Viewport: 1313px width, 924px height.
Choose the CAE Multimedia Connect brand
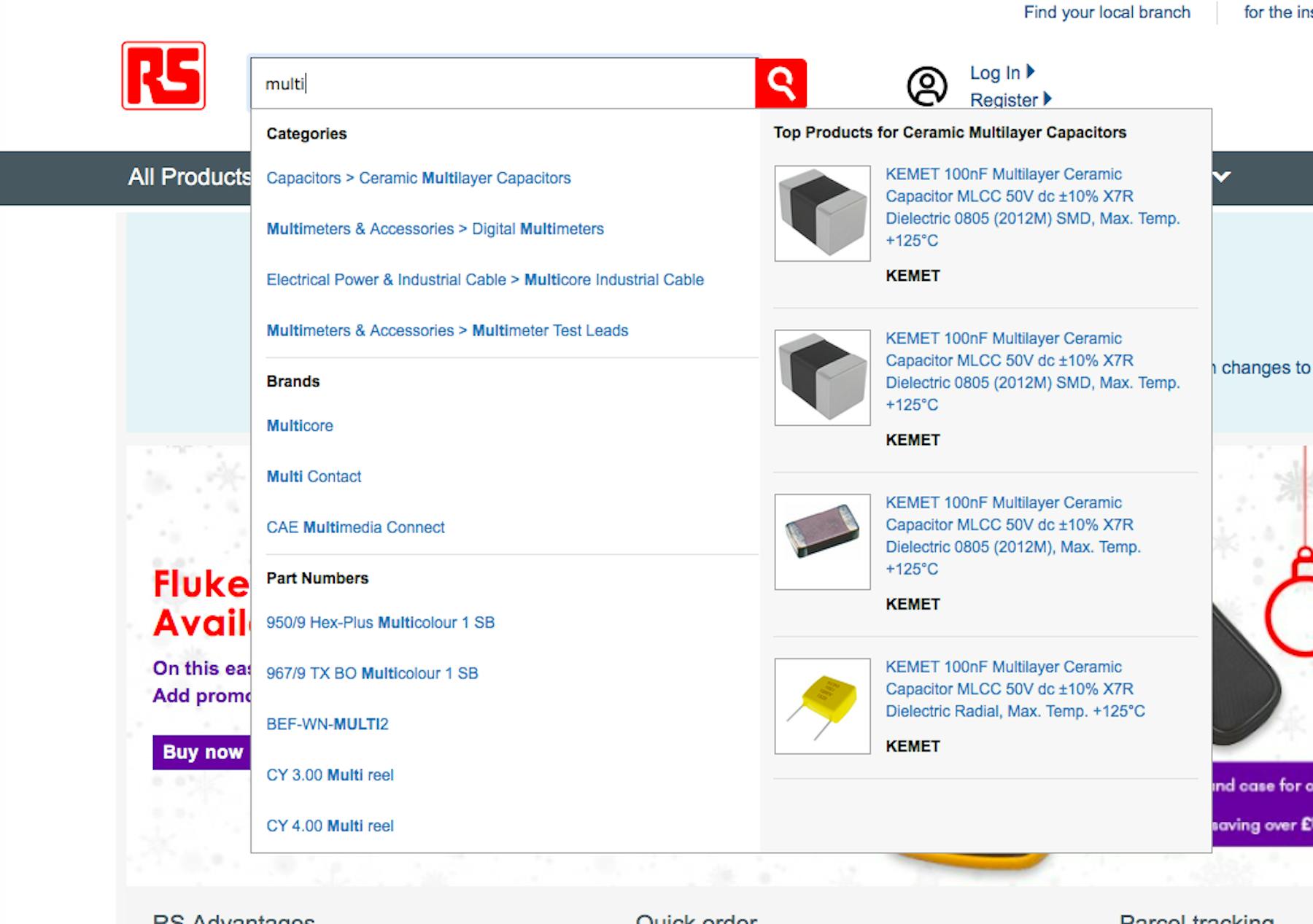(355, 527)
